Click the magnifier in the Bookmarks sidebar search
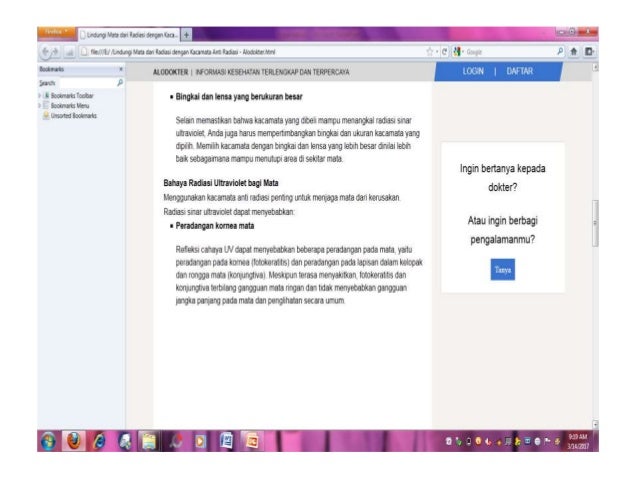 (120, 83)
